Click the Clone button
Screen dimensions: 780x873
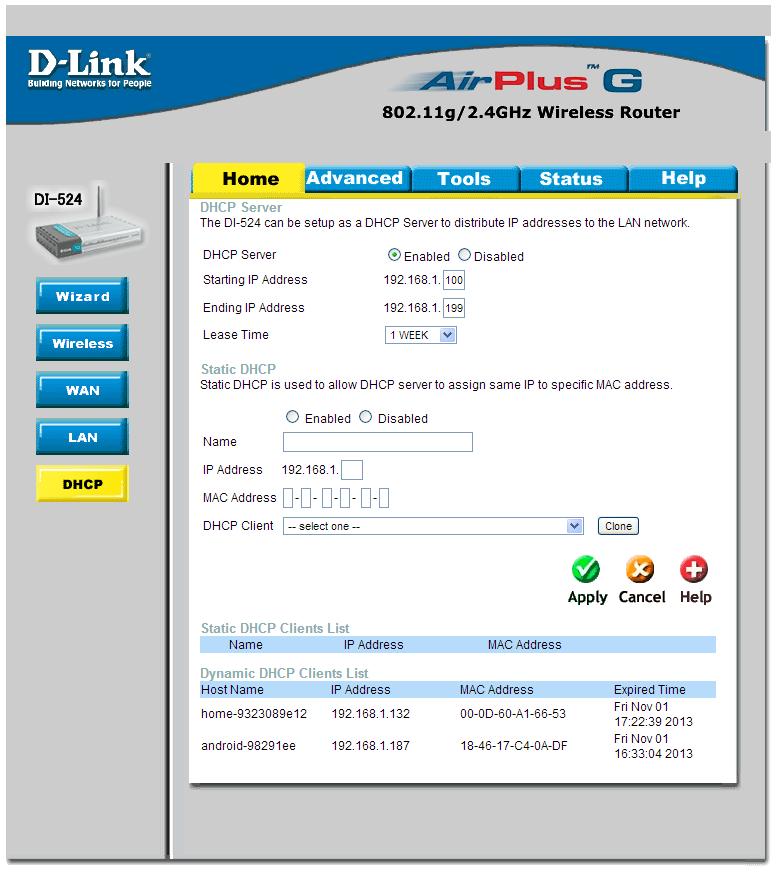click(618, 526)
